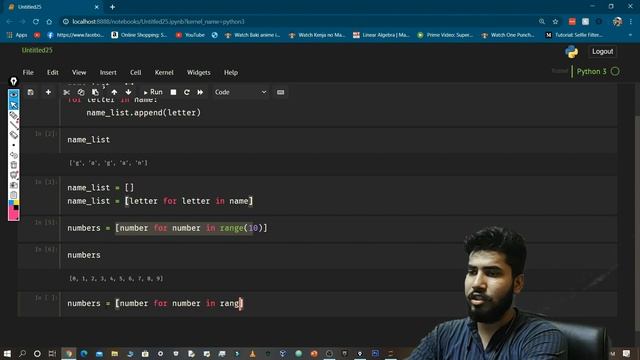Open VLC from the taskbar
640x360 pixels.
pyautogui.click(x=252, y=353)
